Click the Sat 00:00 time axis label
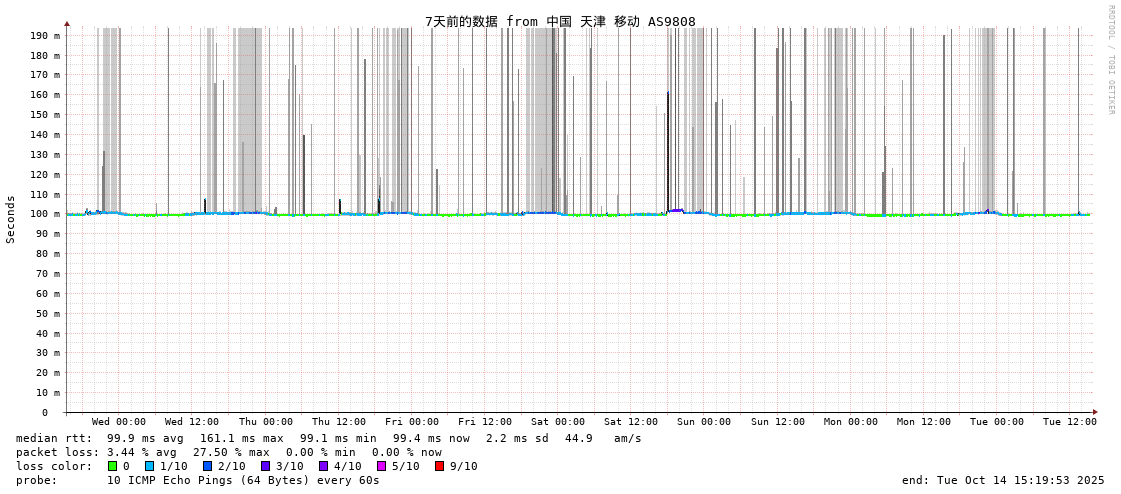The width and height of the screenshot is (1121, 494). click(x=558, y=422)
